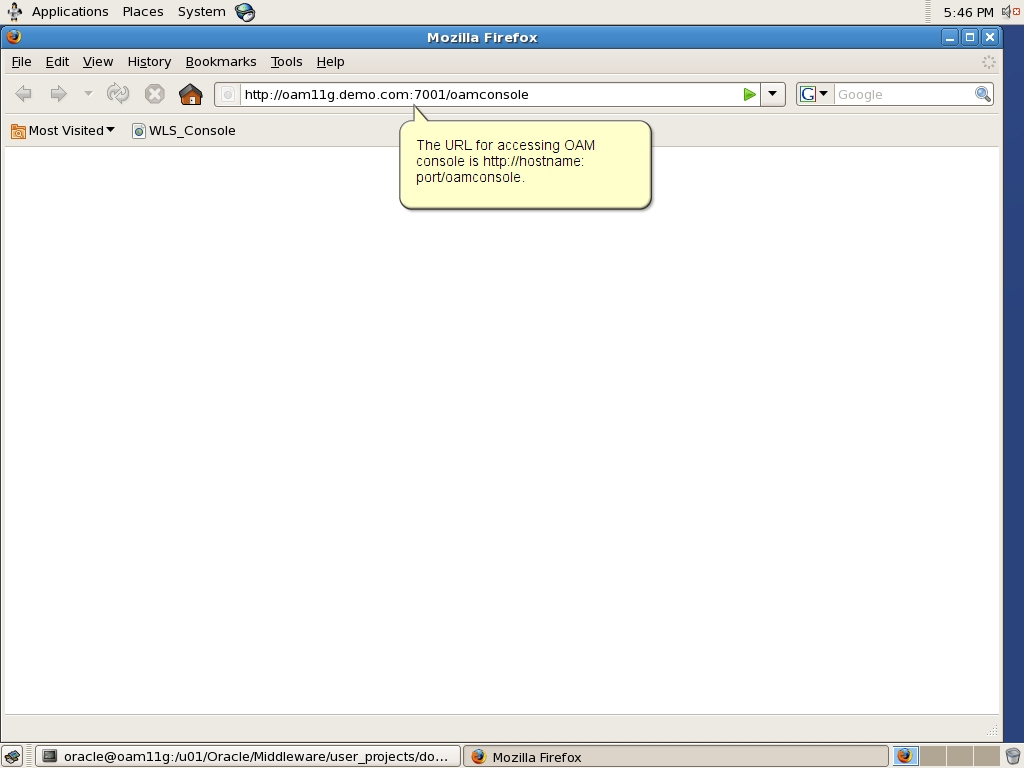This screenshot has width=1024, height=768.
Task: Click the Forward navigation arrow
Action: pyautogui.click(x=59, y=93)
